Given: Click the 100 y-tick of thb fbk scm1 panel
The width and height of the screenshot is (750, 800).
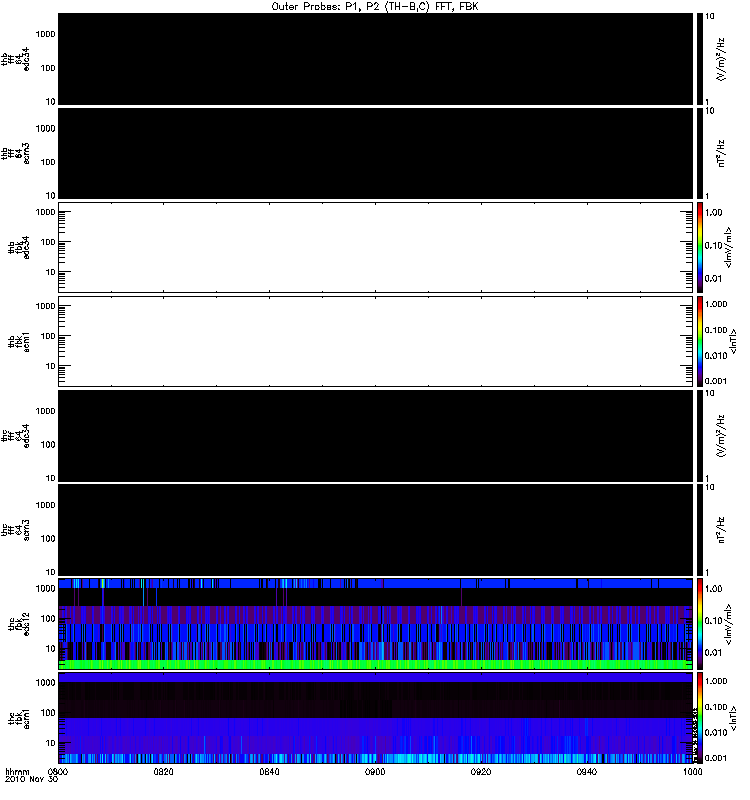Looking at the screenshot, I should pyautogui.click(x=48, y=336).
